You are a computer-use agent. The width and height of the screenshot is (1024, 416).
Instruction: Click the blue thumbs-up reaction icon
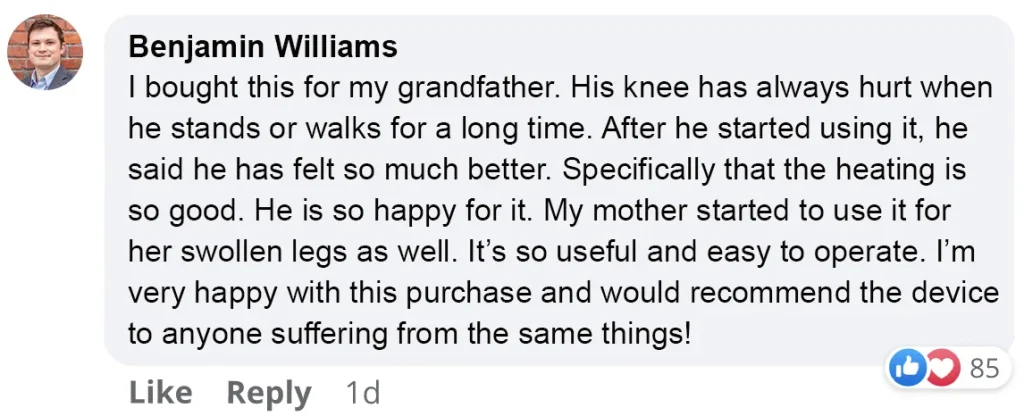[x=907, y=368]
